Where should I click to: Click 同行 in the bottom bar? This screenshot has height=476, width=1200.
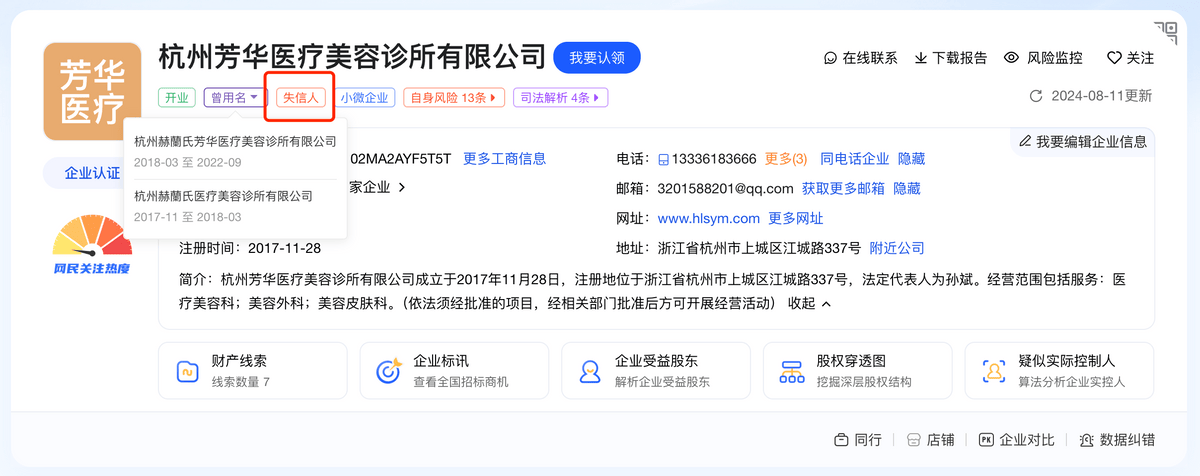868,440
